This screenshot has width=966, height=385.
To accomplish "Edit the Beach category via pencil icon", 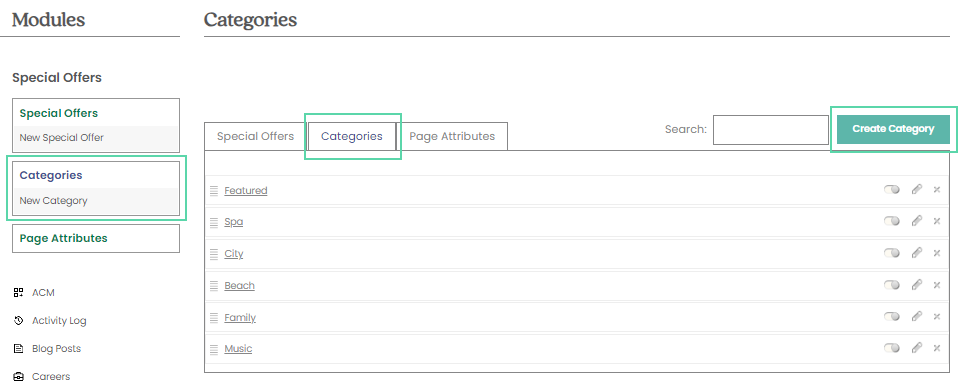I will coord(917,285).
